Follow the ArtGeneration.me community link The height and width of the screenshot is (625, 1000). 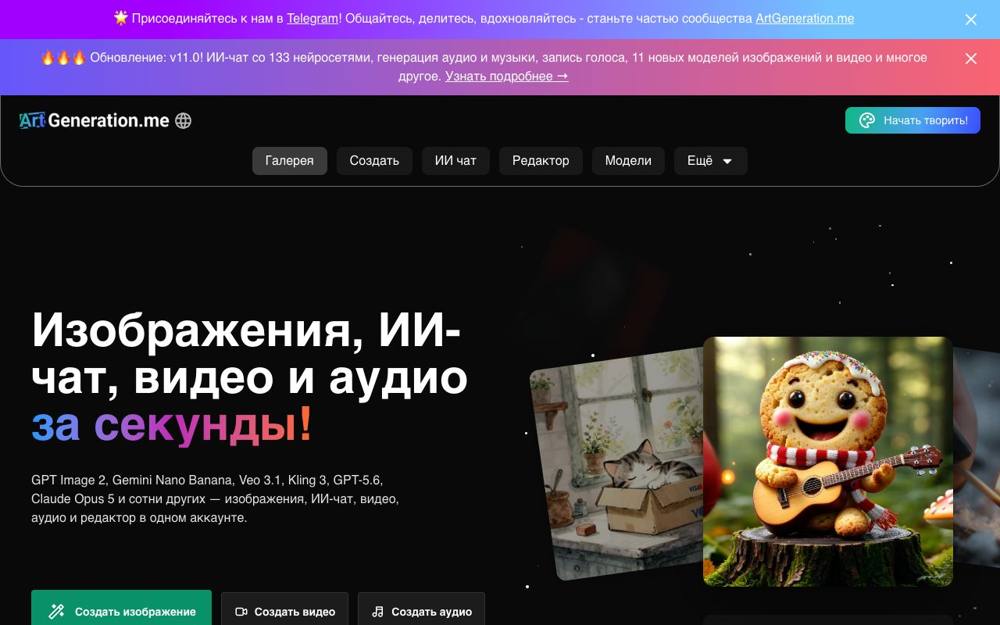tap(804, 18)
